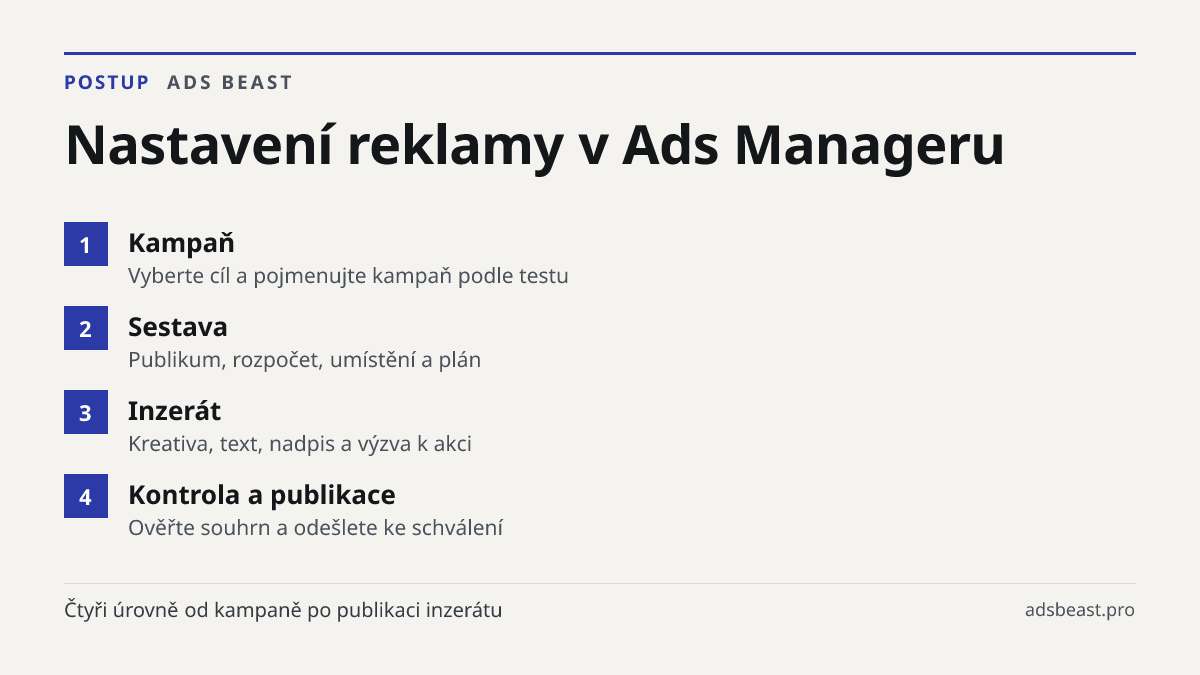This screenshot has height=675, width=1200.
Task: Open the adsbeast.pro link
Action: point(1080,610)
